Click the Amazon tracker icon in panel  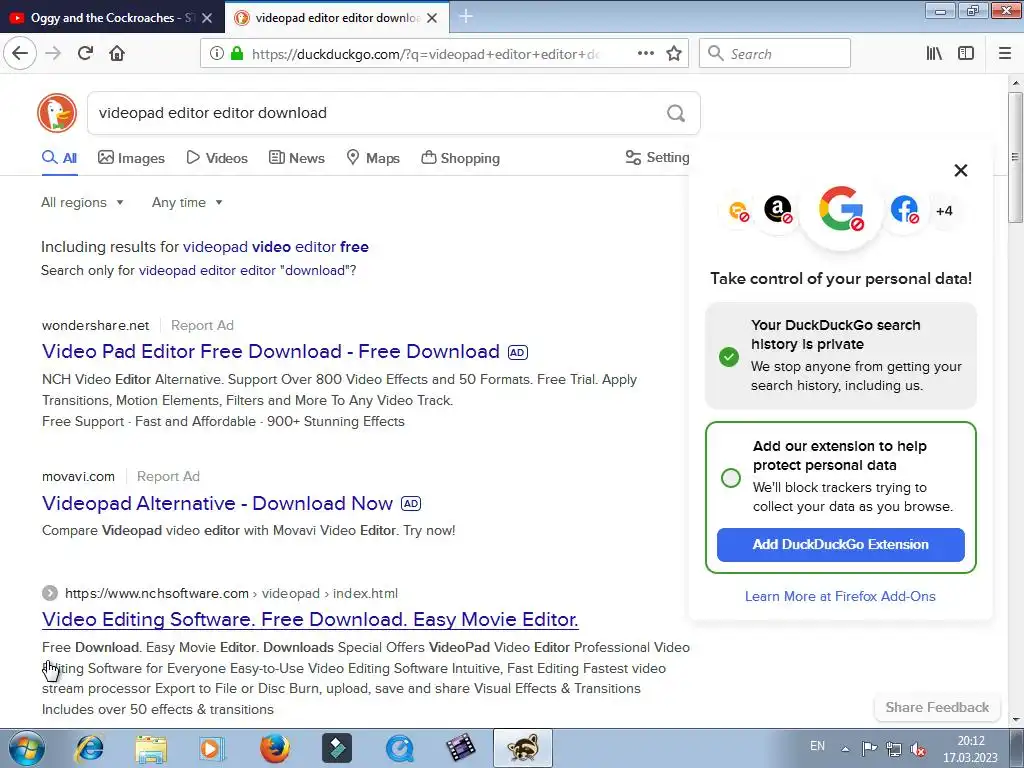coord(778,210)
